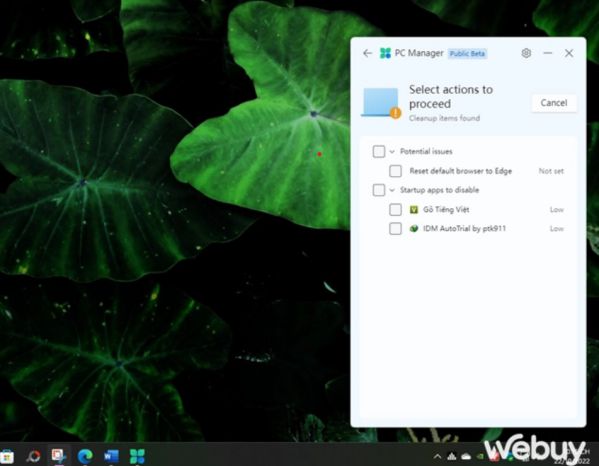Click the IDM AutoTrial app icon

coord(414,228)
